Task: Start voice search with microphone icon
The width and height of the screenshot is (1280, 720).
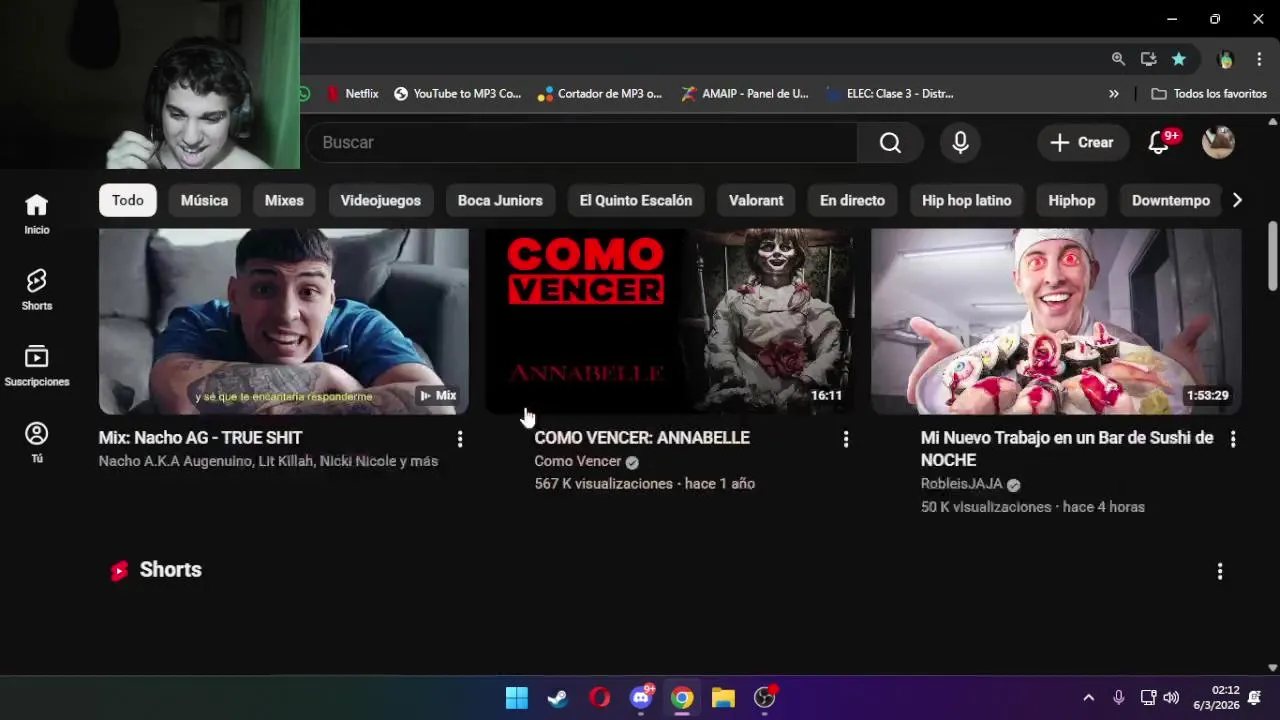Action: pyautogui.click(x=960, y=143)
